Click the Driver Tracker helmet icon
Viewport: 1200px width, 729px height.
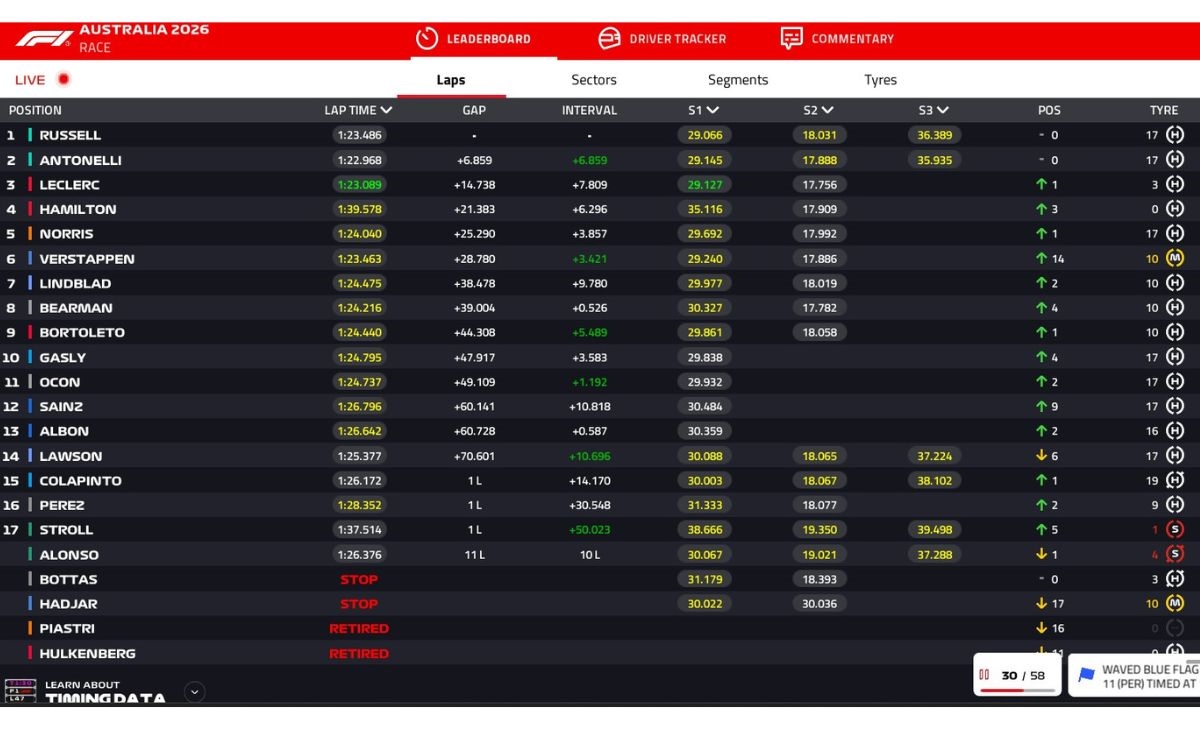coord(609,39)
